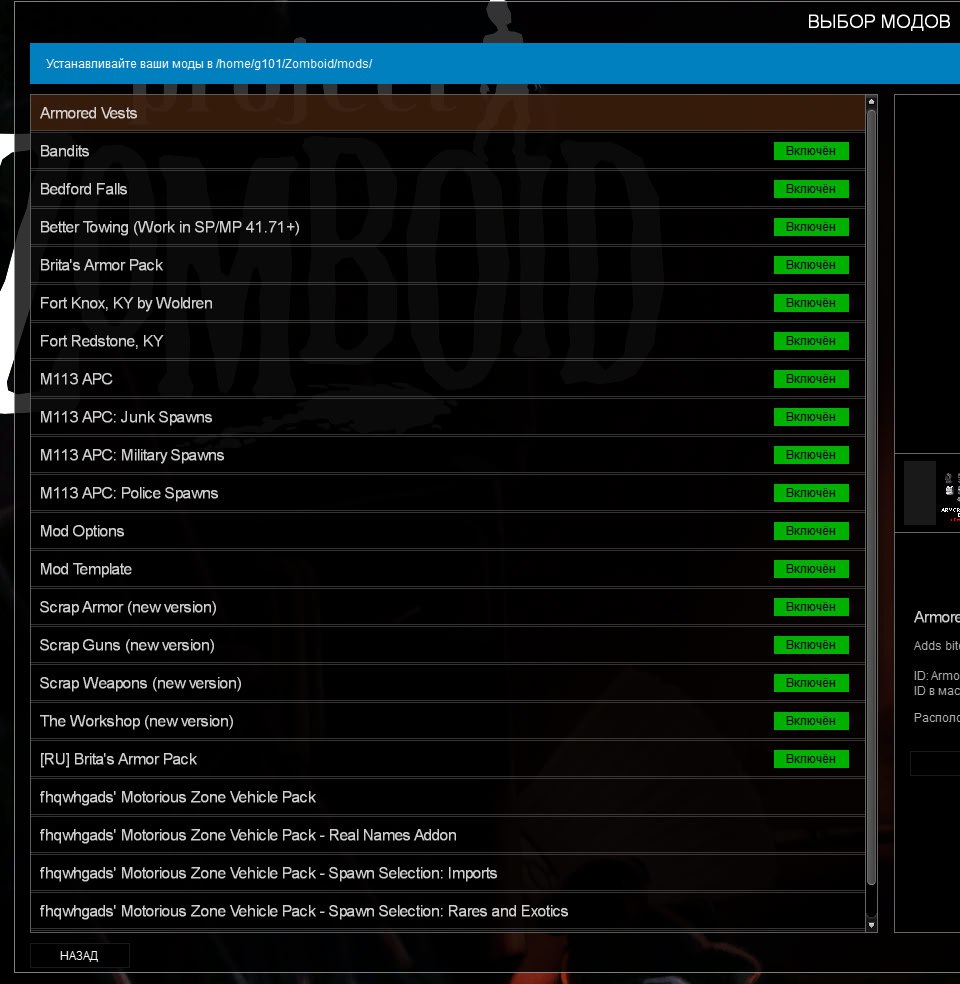Select the Better Towing mod name

click(x=169, y=227)
